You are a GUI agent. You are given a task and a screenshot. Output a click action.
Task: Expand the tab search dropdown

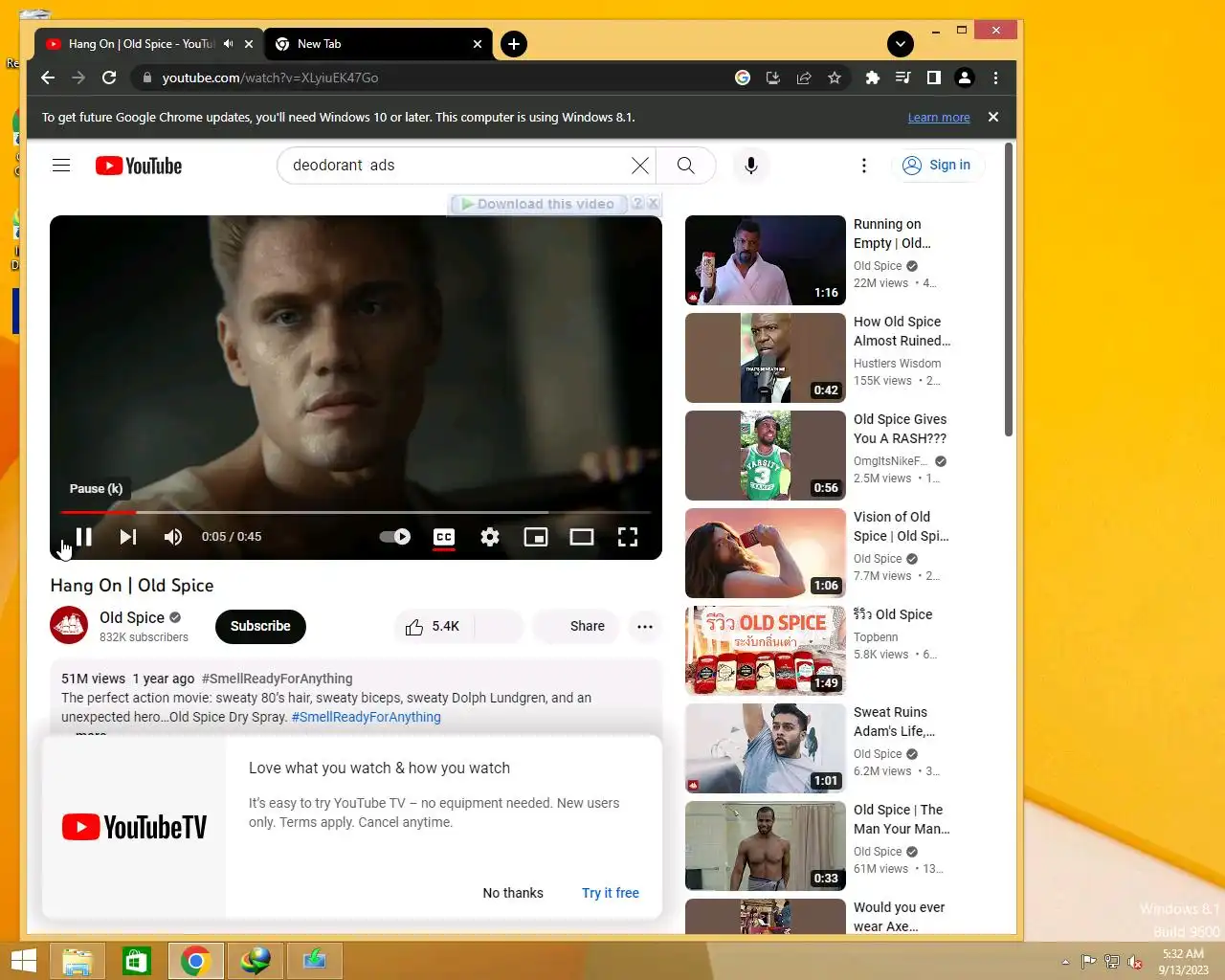click(x=901, y=44)
